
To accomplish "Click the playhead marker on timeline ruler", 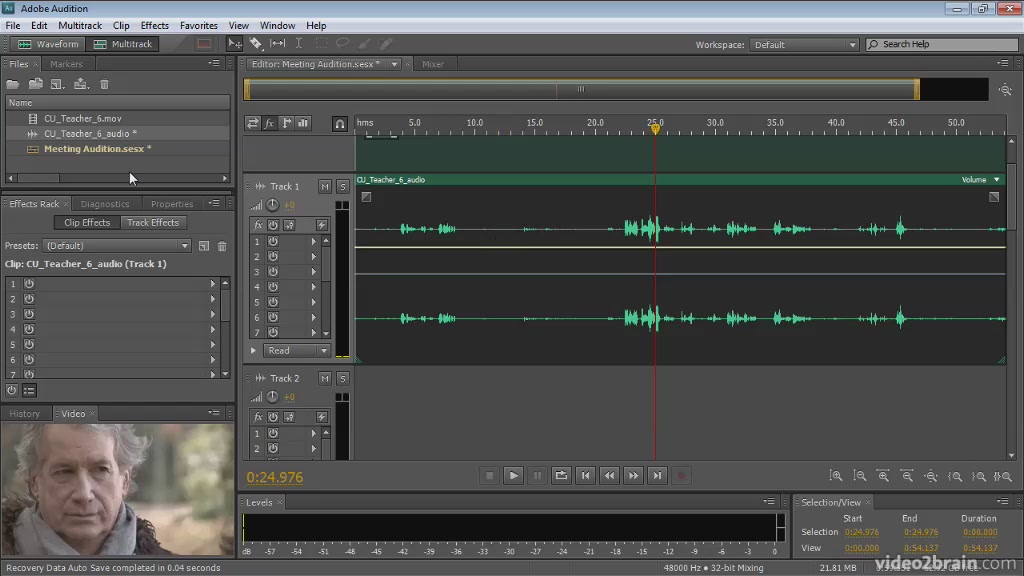I will pos(655,128).
